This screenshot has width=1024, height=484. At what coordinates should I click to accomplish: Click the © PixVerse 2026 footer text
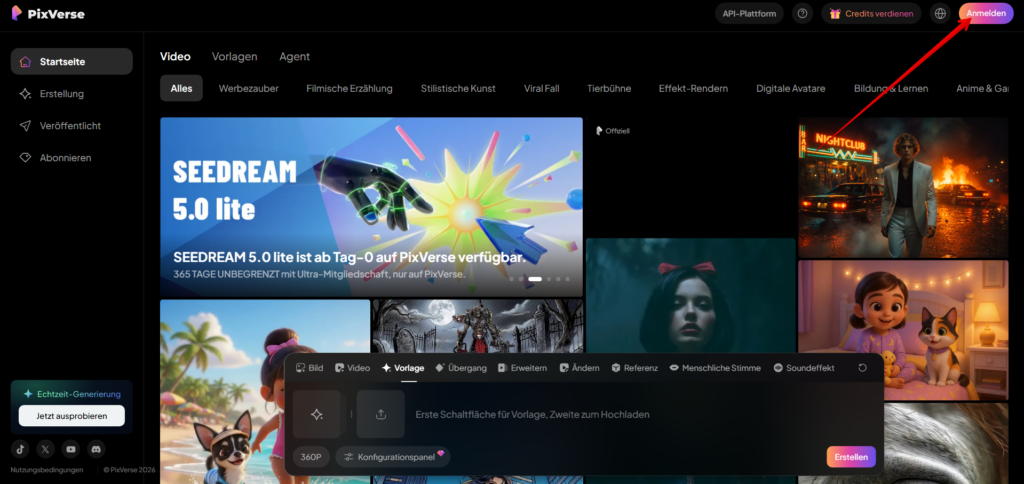[x=129, y=470]
